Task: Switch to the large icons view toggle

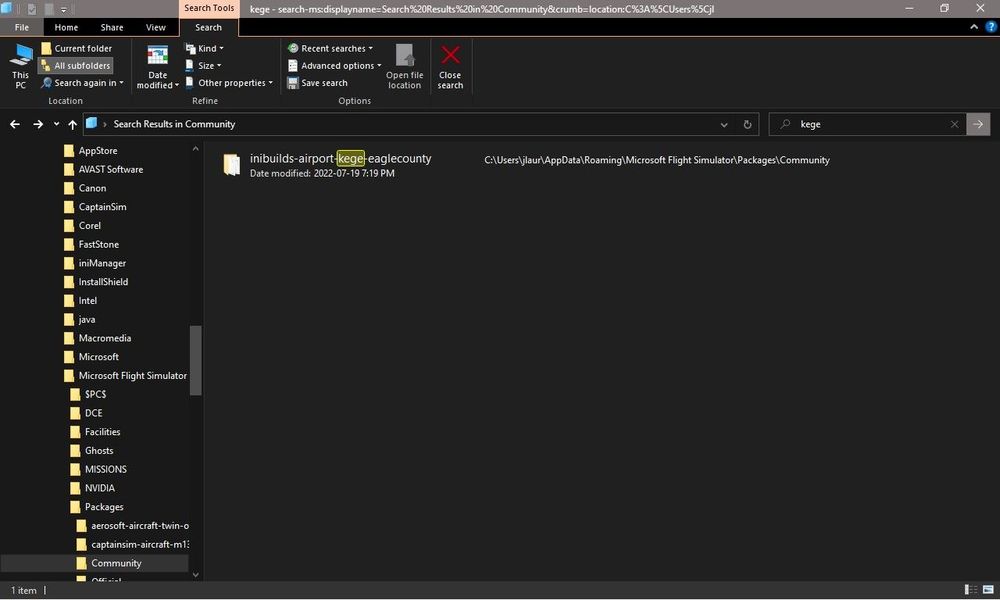Action: [988, 590]
